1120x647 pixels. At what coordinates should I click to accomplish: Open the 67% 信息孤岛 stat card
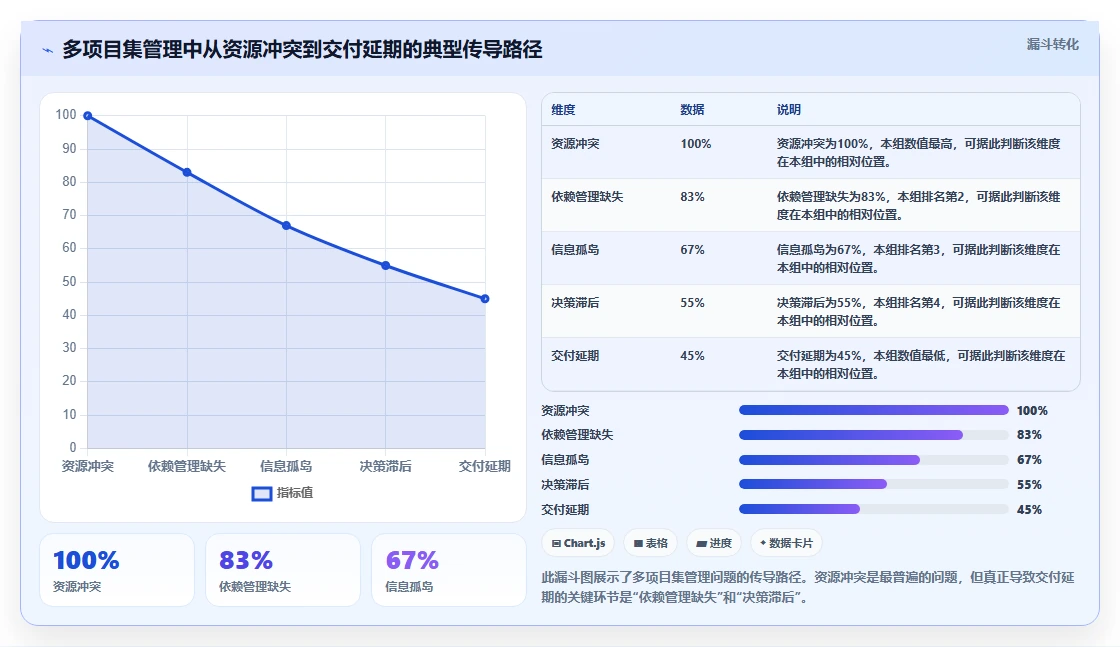pyautogui.click(x=449, y=570)
